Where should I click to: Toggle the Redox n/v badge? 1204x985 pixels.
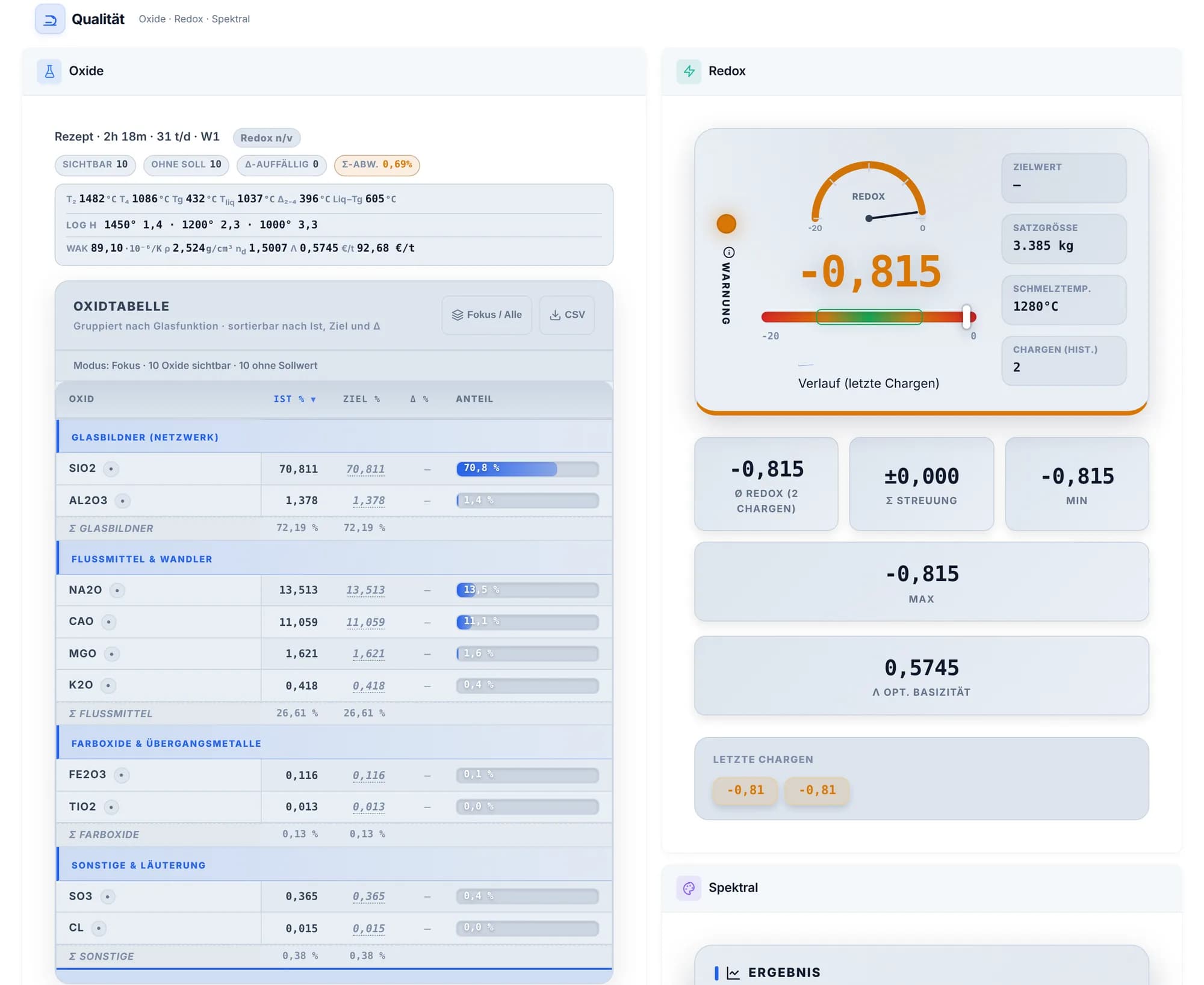[266, 138]
